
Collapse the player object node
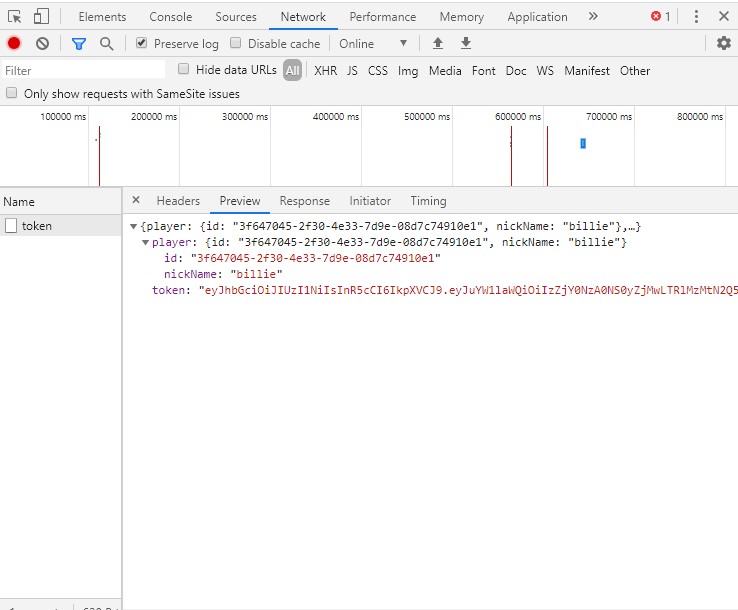[x=145, y=242]
